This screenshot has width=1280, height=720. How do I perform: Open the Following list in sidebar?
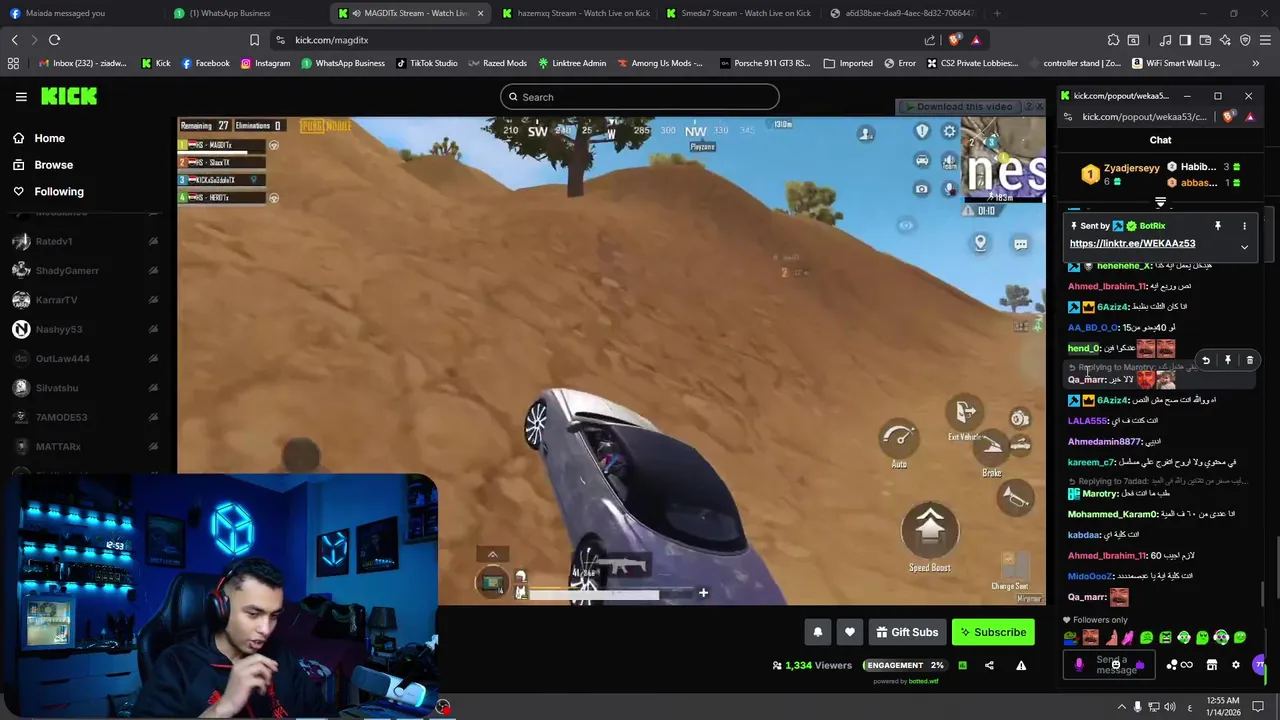pyautogui.click(x=59, y=191)
